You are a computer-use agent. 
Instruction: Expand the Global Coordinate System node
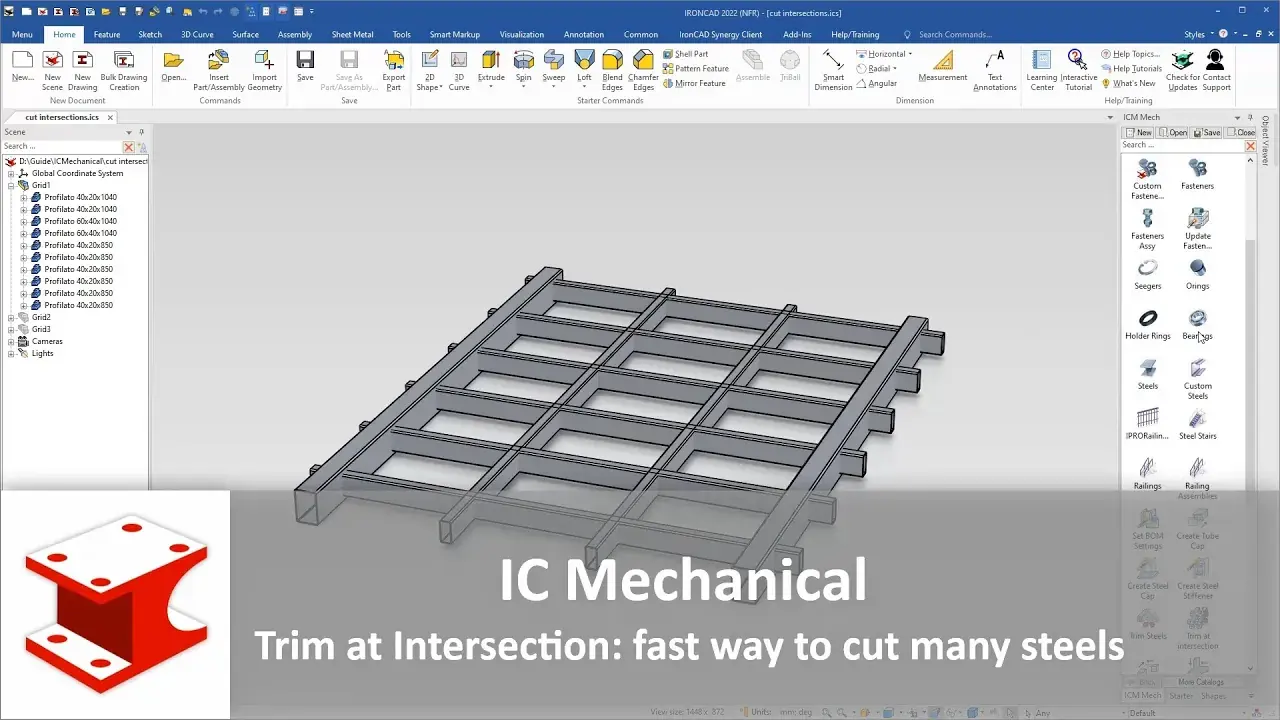click(x=11, y=174)
